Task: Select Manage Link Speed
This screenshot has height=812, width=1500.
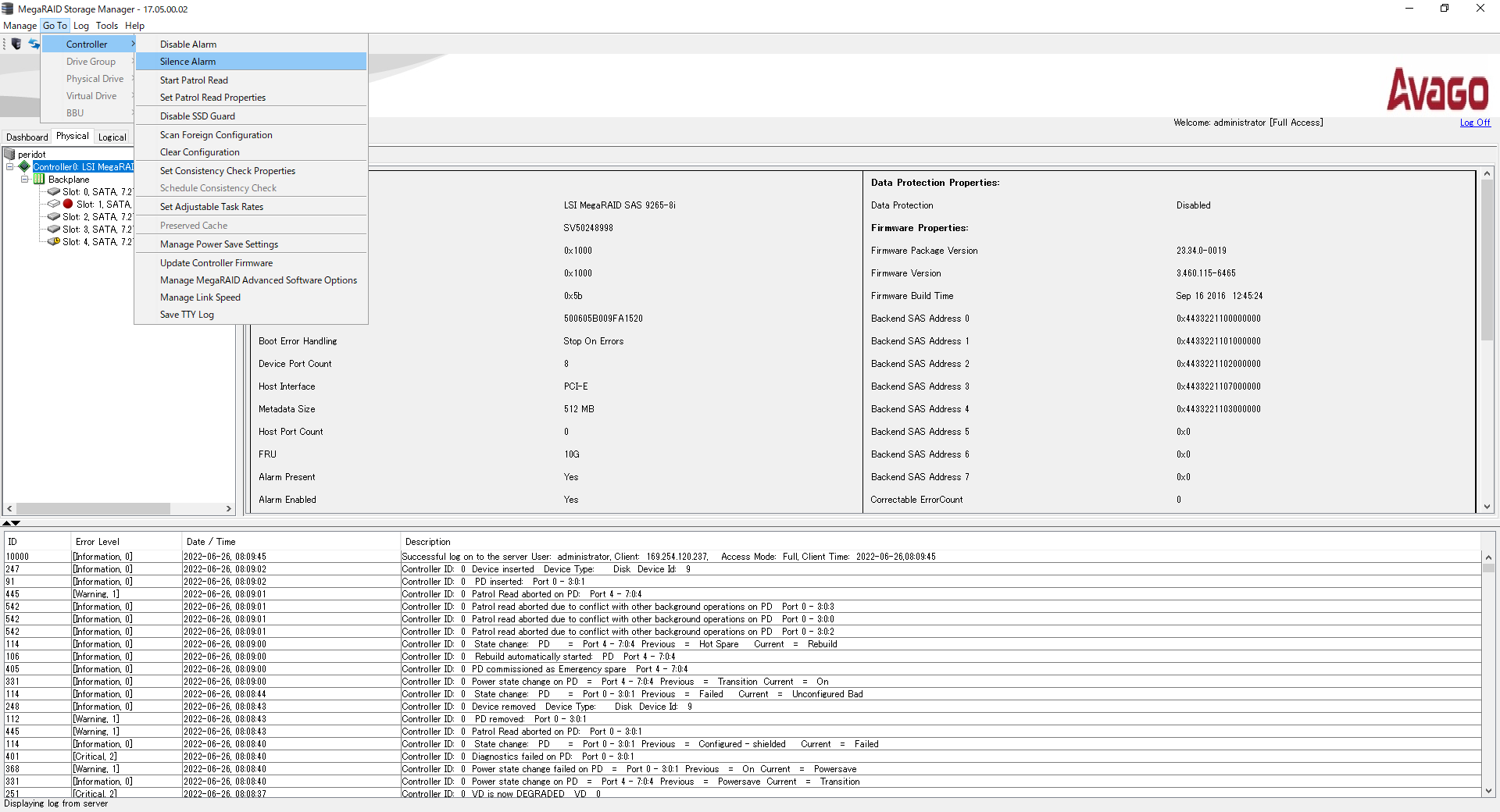Action: pos(251,297)
